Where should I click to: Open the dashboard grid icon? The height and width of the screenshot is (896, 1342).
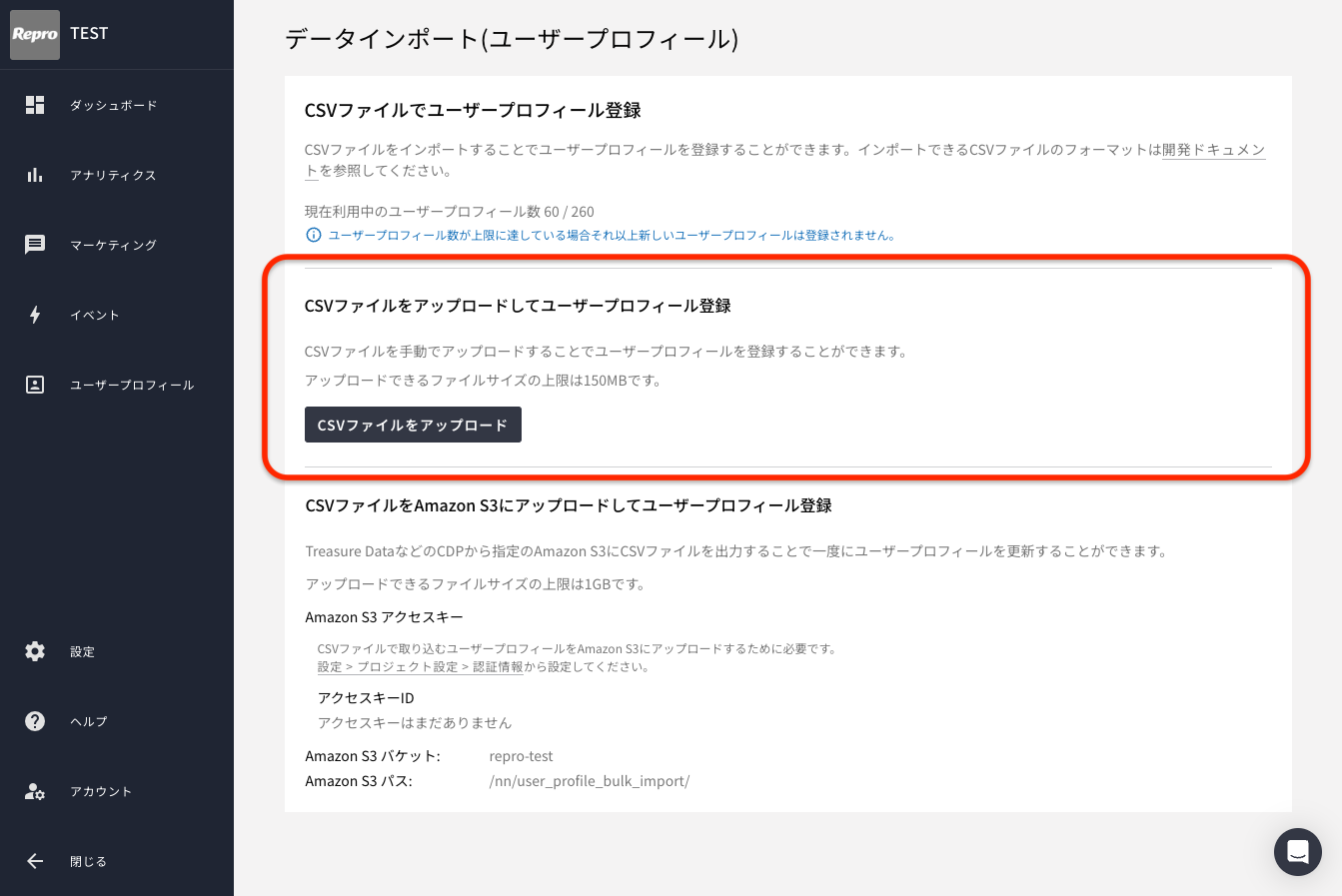point(35,105)
